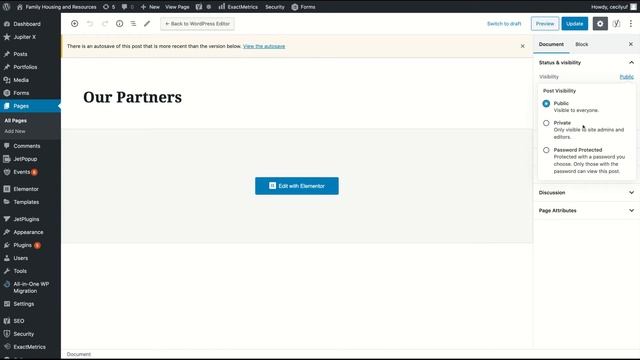
Task: Open content structure info icon
Action: click(x=120, y=24)
